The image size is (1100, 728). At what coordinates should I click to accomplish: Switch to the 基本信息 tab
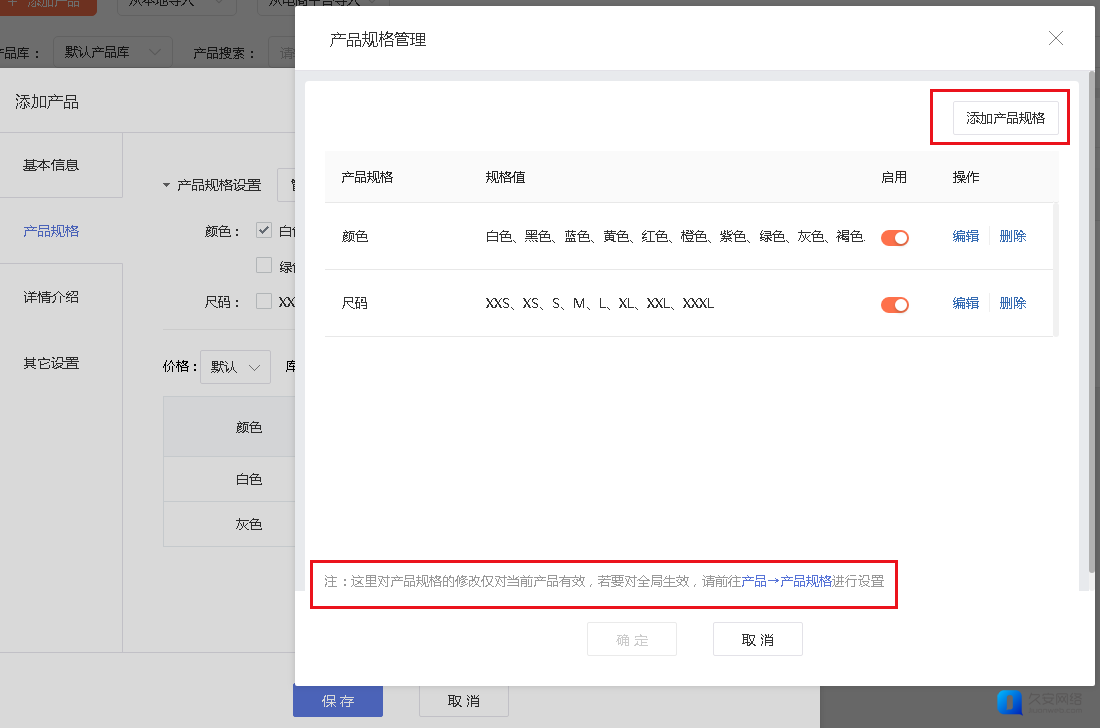pos(51,166)
